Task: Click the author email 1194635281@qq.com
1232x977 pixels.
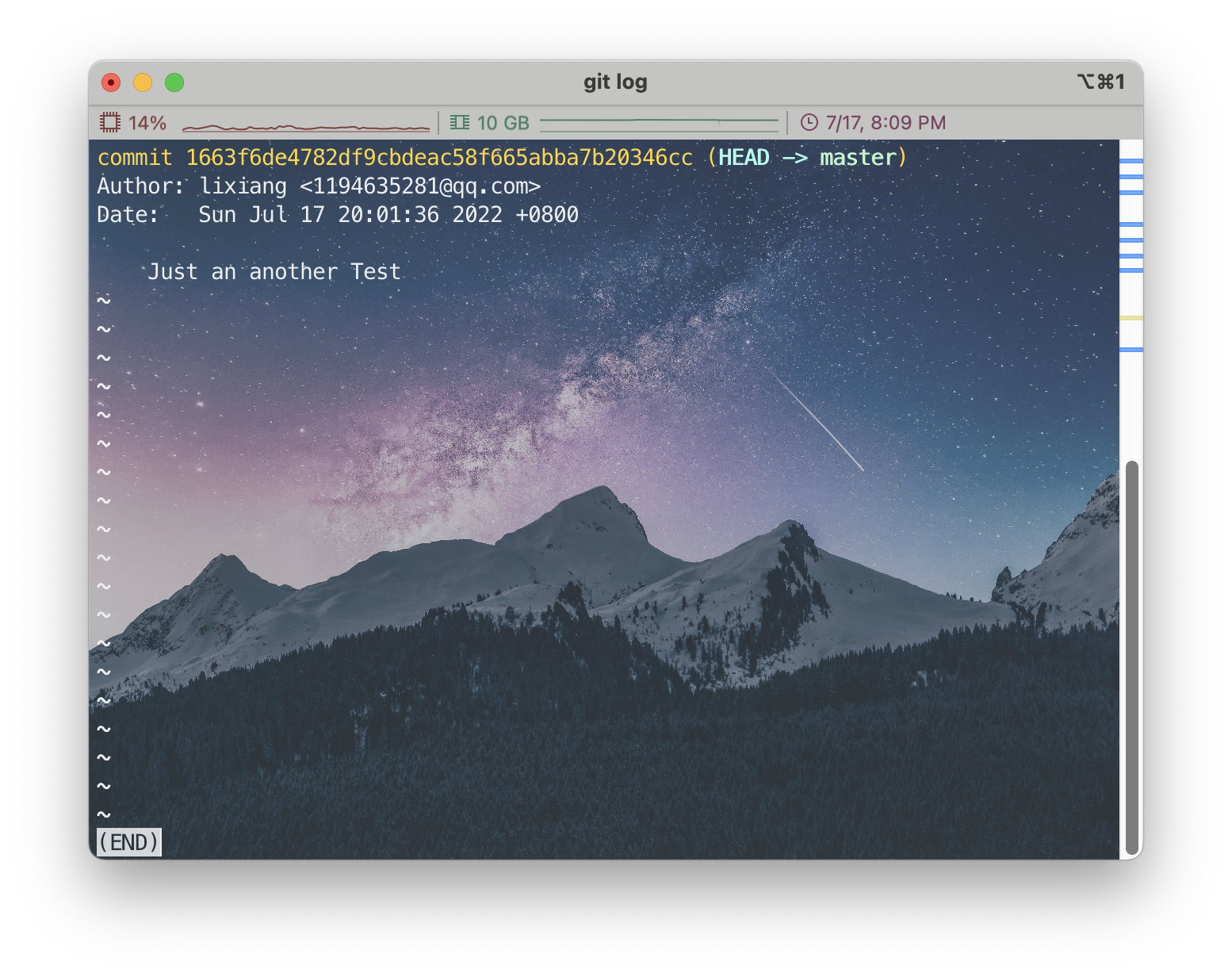Action: coord(420,186)
